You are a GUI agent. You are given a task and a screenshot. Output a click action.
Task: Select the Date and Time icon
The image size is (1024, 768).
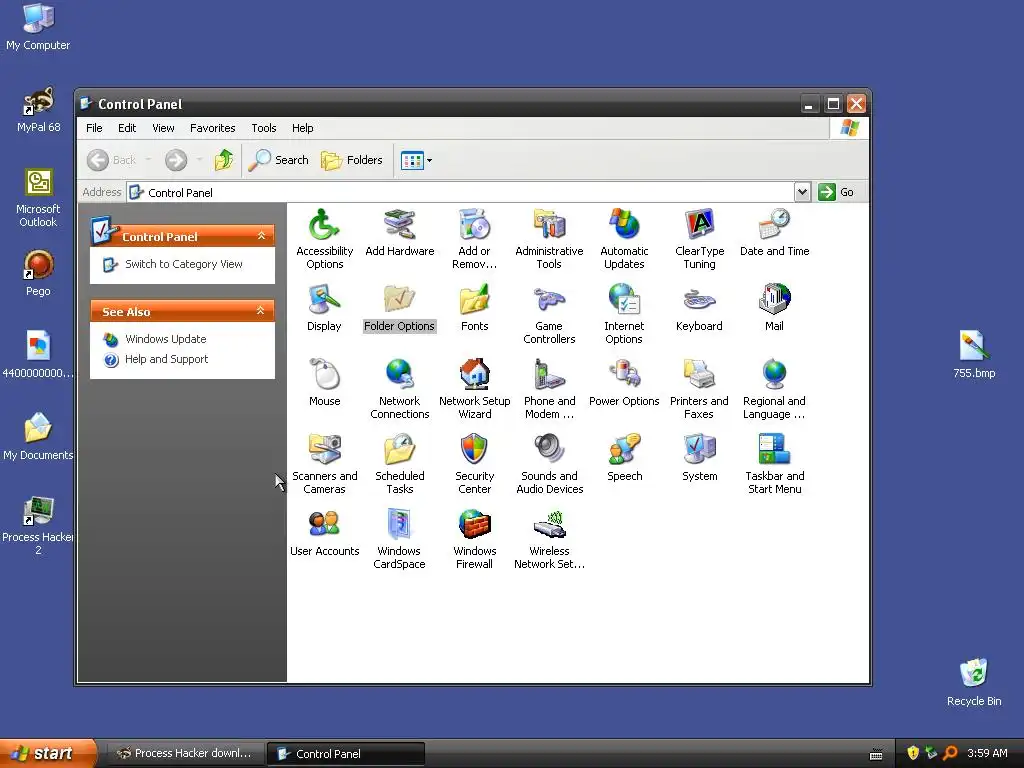click(774, 226)
